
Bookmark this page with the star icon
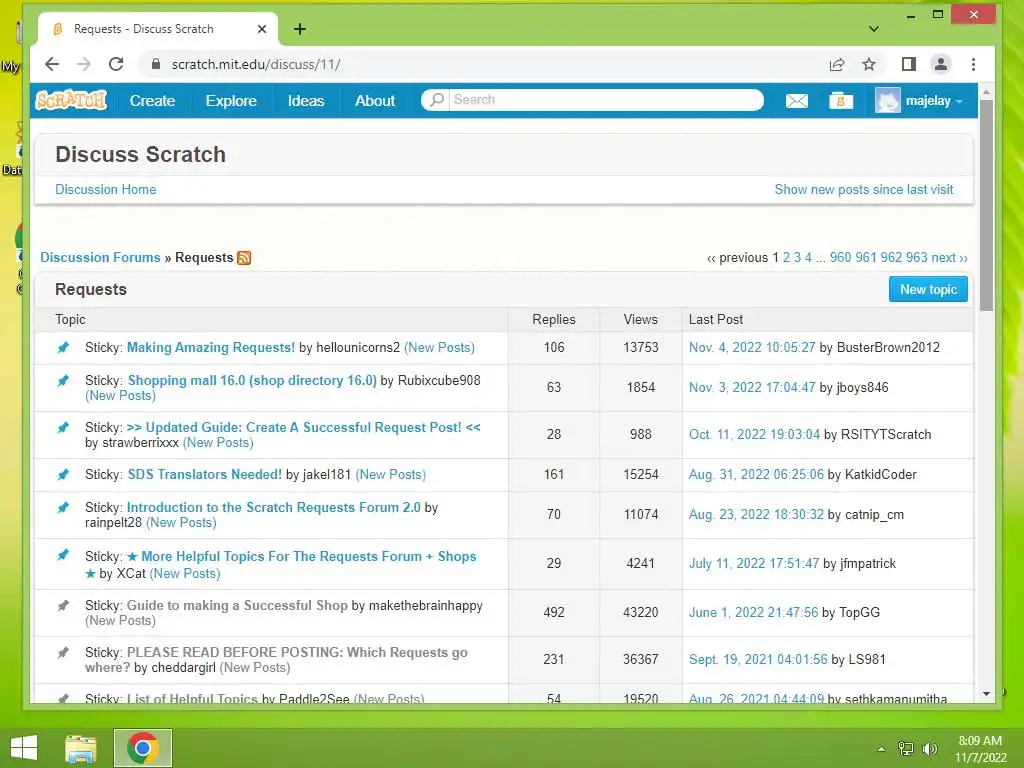point(869,64)
